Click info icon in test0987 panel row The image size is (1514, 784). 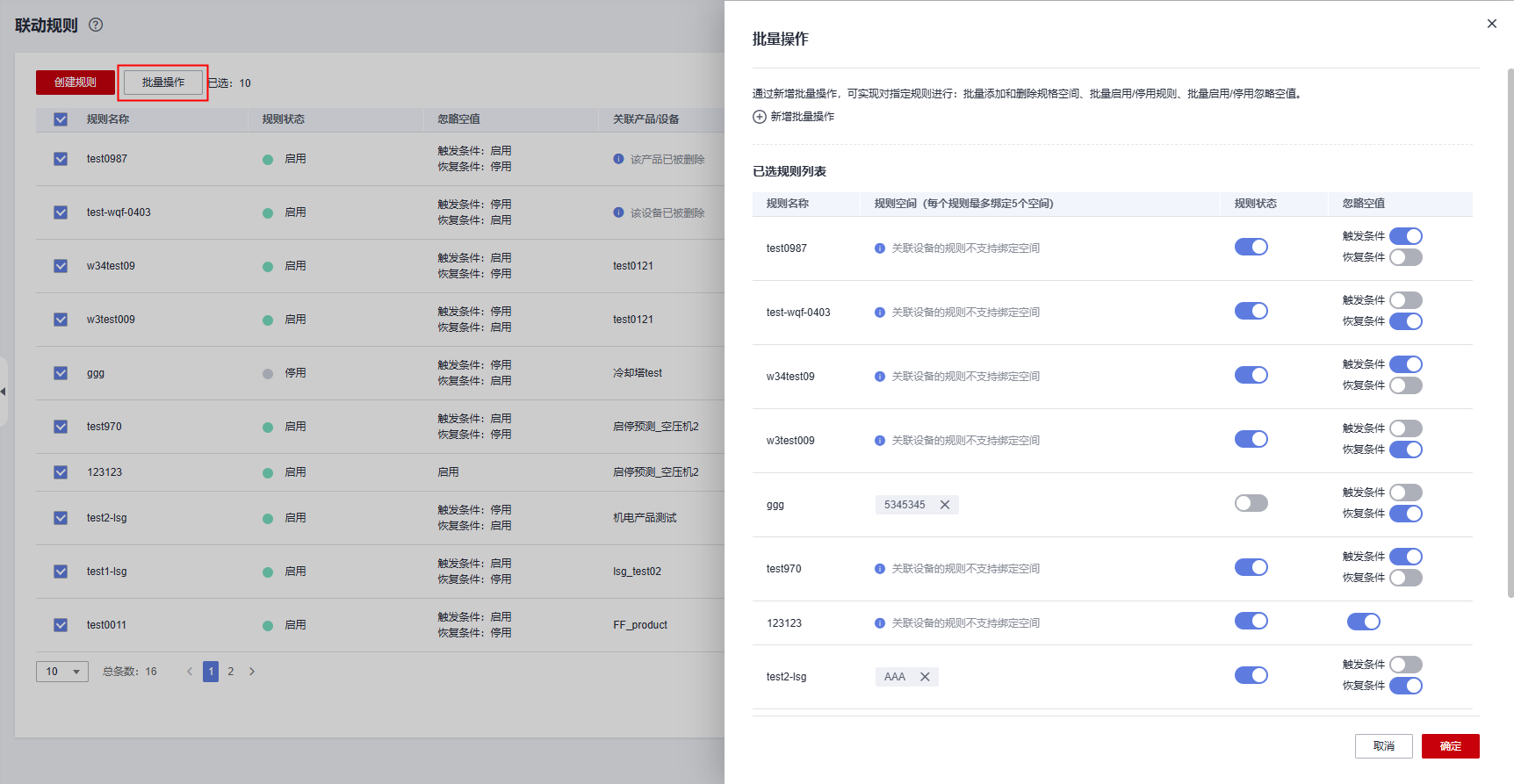coord(880,248)
